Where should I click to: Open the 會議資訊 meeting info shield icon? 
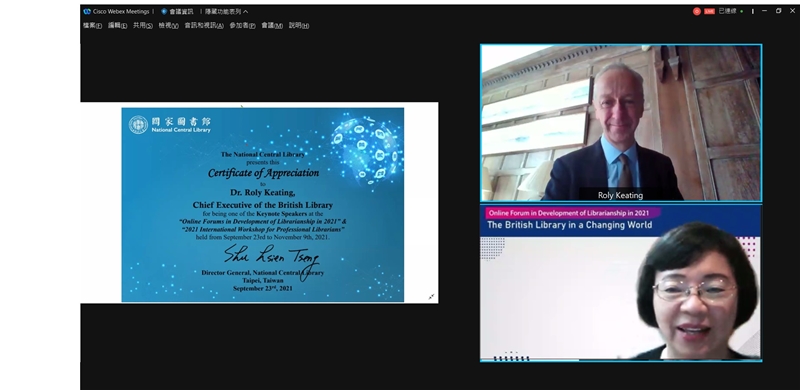click(x=164, y=11)
